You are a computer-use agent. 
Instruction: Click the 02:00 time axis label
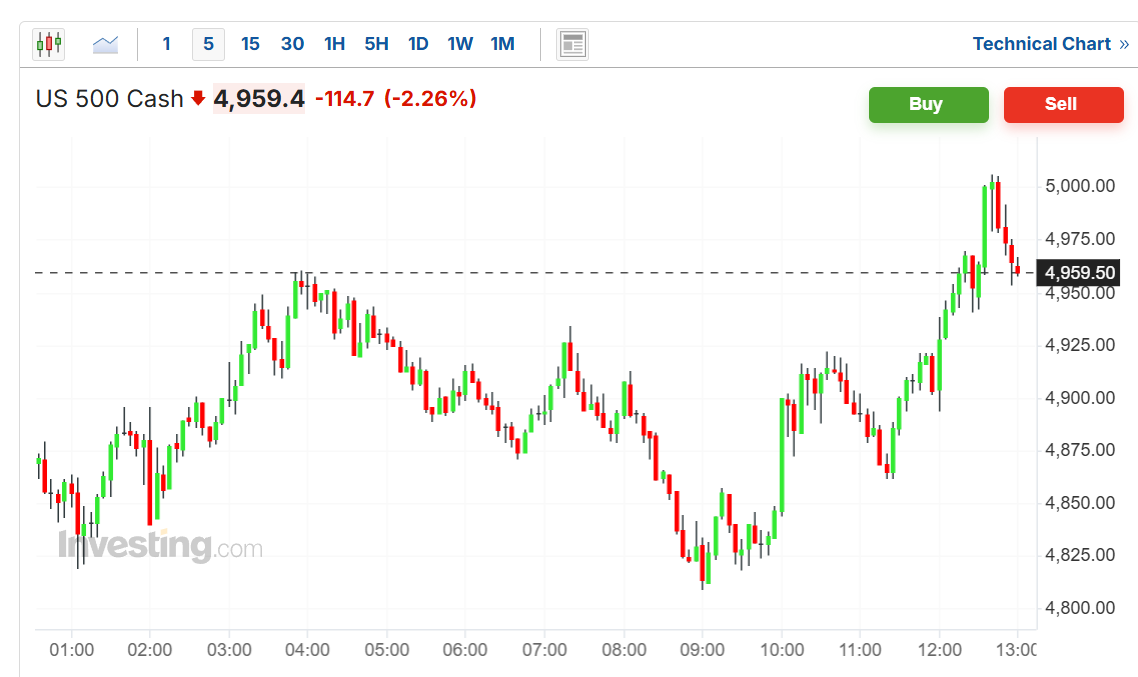click(x=150, y=650)
